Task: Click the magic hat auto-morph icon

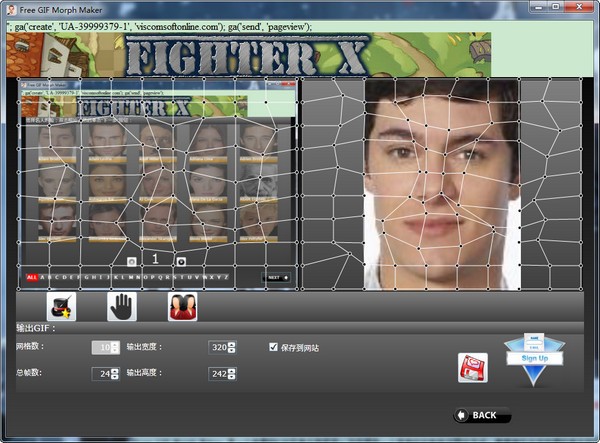Action: point(61,307)
